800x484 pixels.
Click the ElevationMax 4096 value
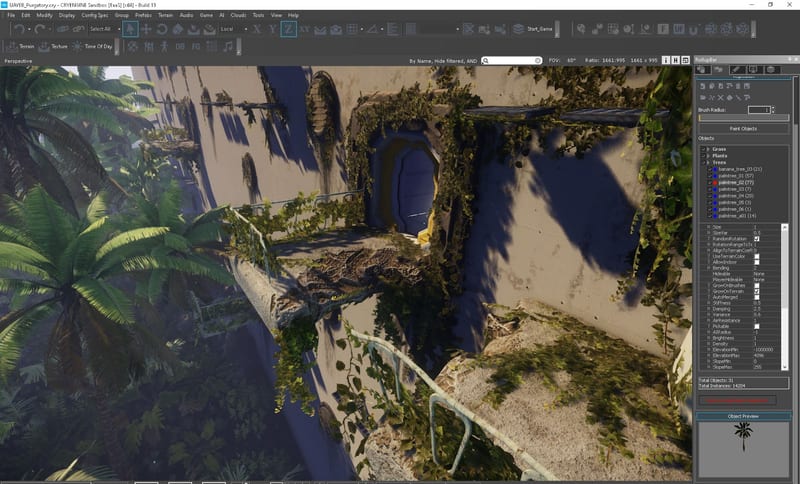(758, 355)
